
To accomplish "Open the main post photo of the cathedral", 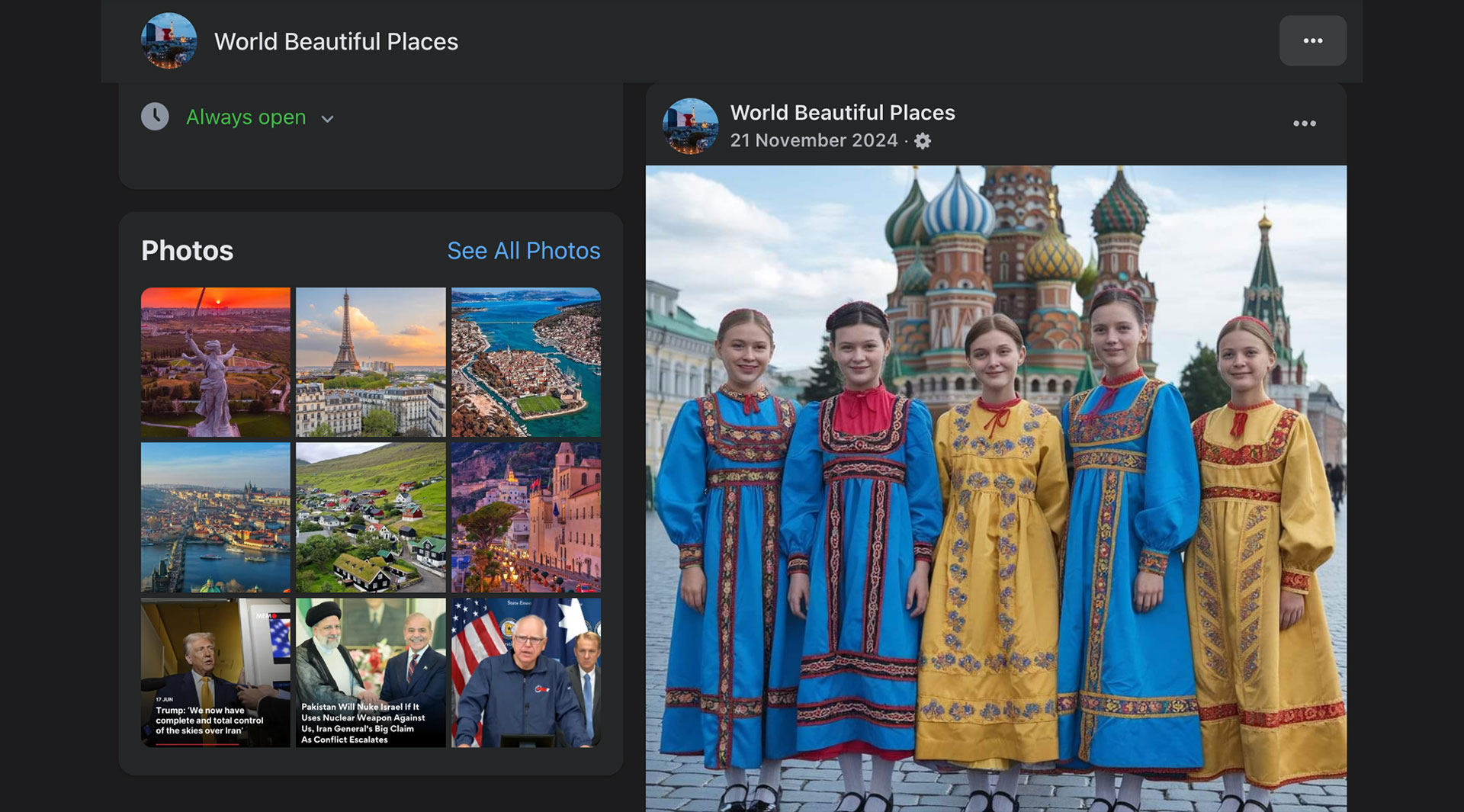I will pyautogui.click(x=995, y=488).
